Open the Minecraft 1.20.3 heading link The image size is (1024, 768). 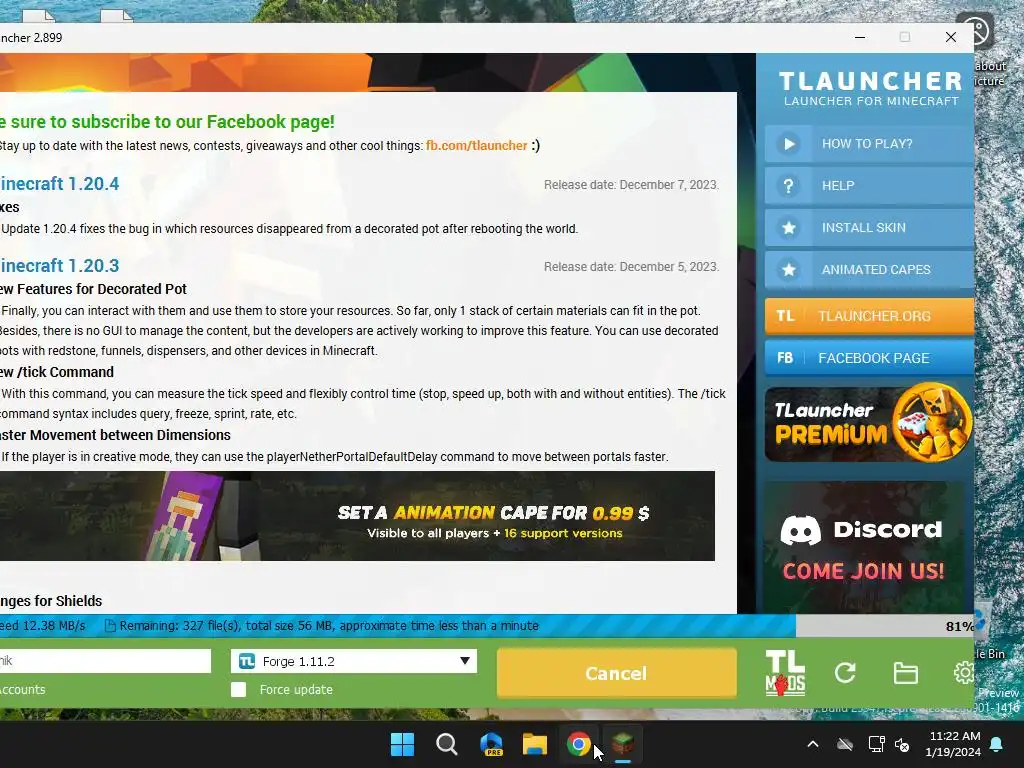(59, 266)
